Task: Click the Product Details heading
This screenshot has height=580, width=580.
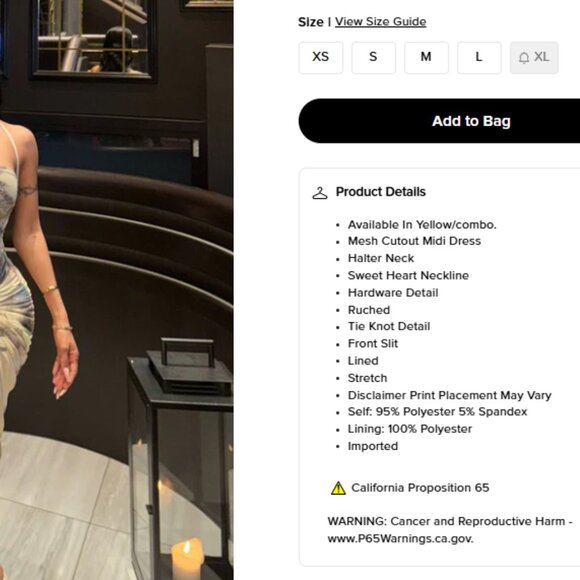Action: (381, 192)
